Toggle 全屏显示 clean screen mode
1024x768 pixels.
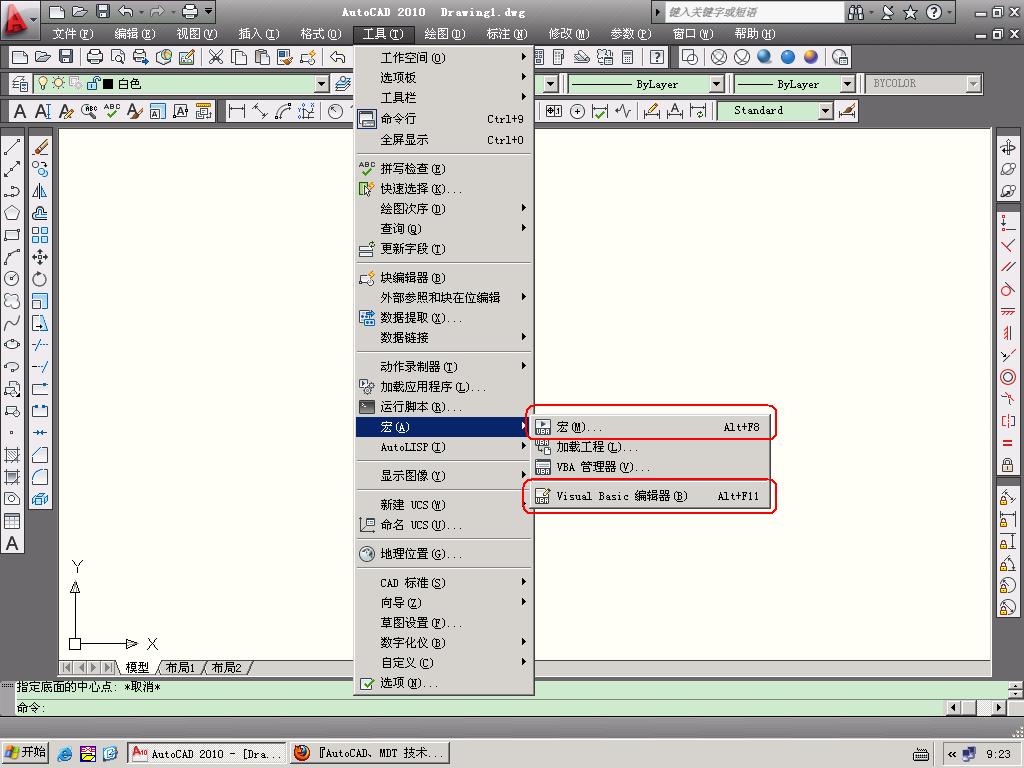tap(444, 140)
